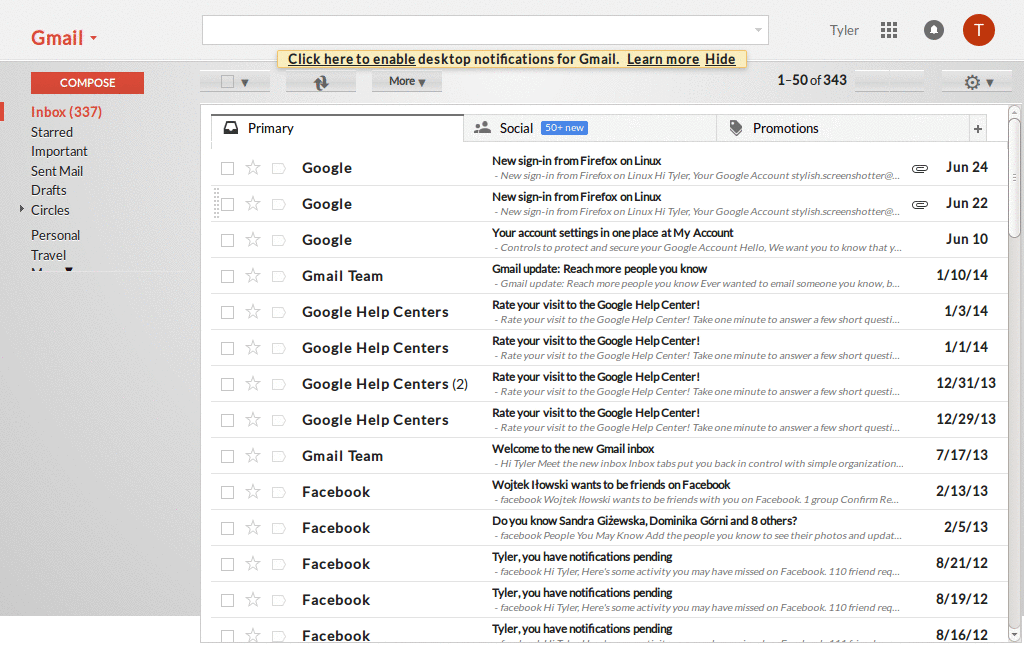Select the Google Jun 10 email checkbox

(227, 240)
